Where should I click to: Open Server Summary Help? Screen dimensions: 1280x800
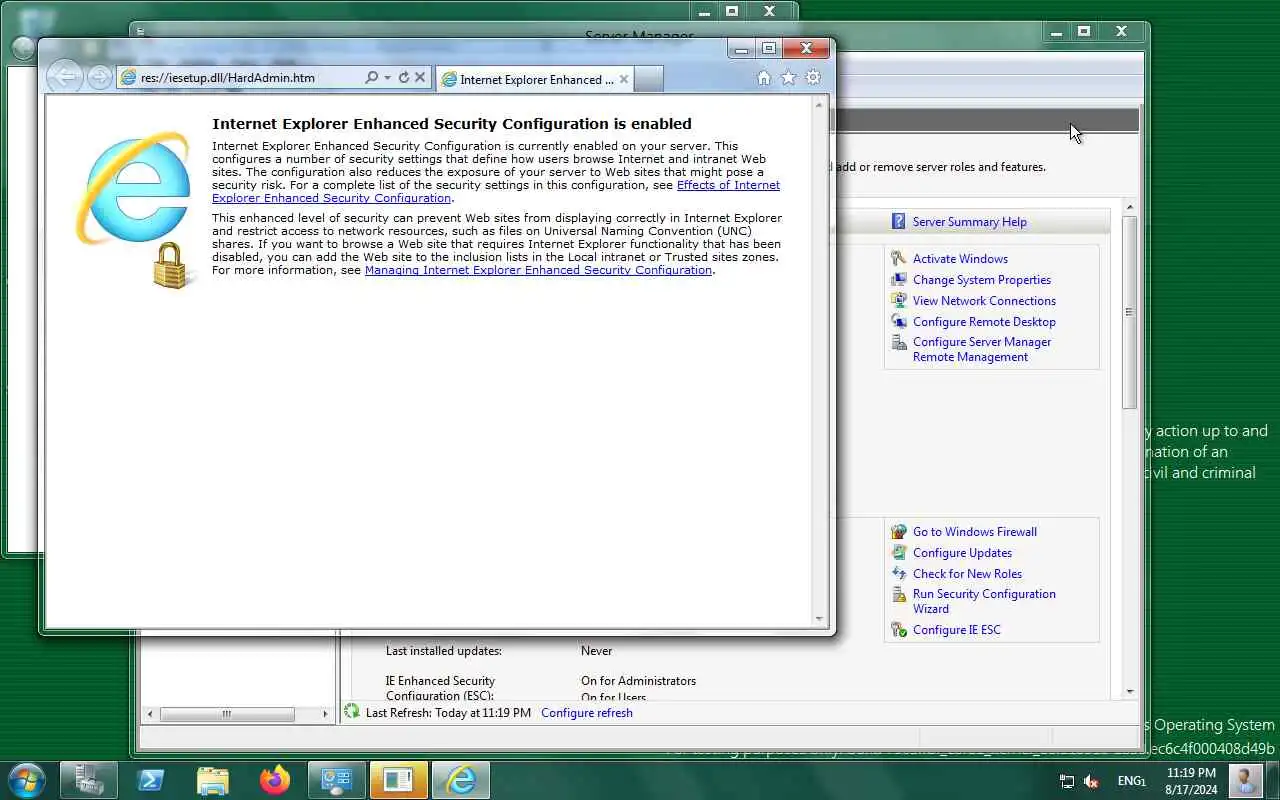pos(969,222)
